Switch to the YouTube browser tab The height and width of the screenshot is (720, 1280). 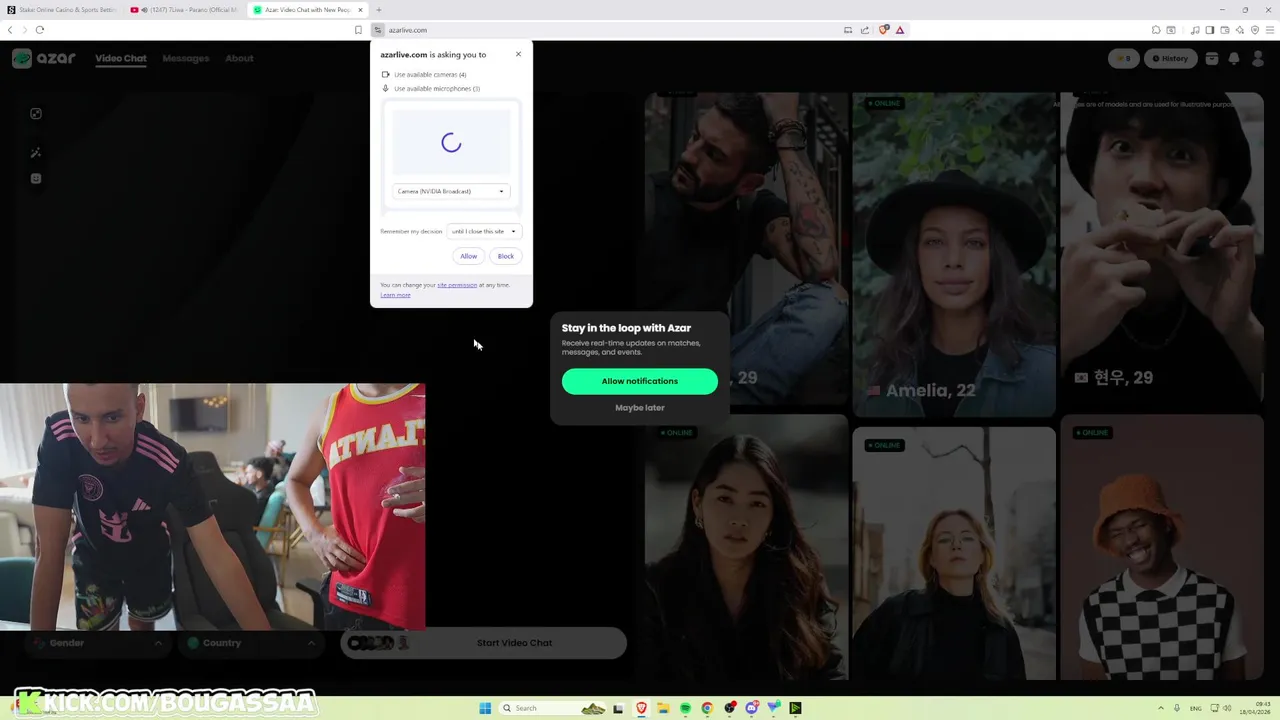coord(186,10)
